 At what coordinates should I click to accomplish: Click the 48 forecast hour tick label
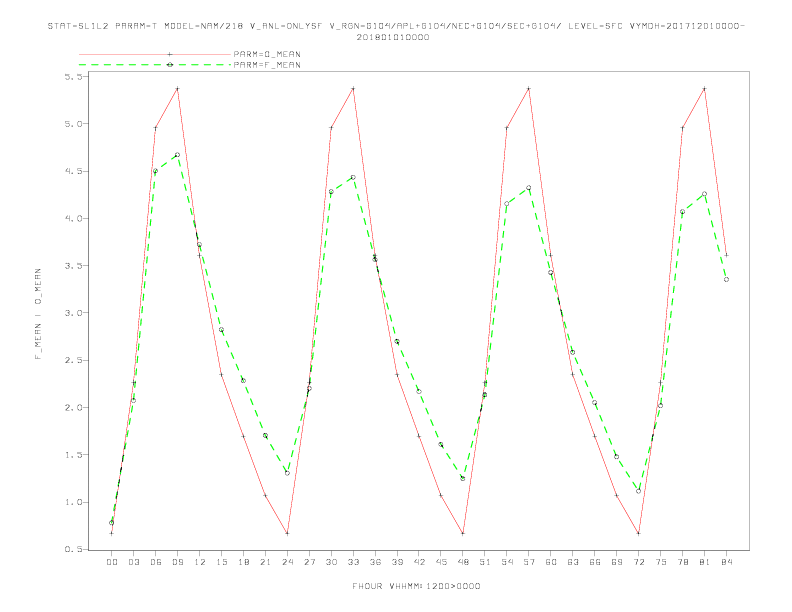point(463,562)
